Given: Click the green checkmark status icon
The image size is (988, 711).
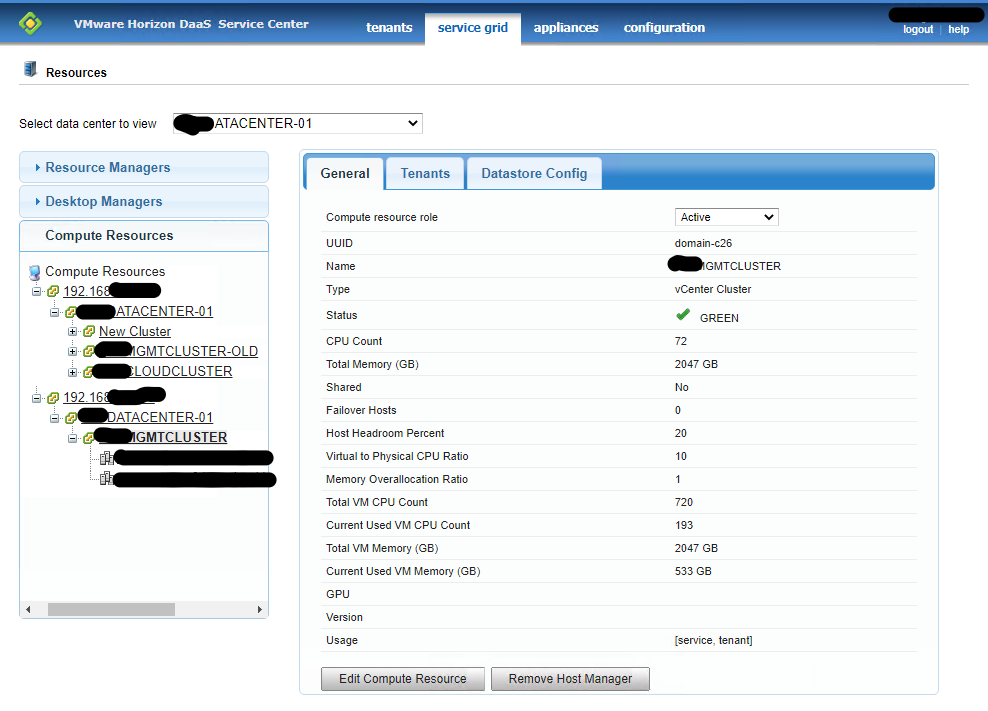Looking at the screenshot, I should (x=682, y=315).
